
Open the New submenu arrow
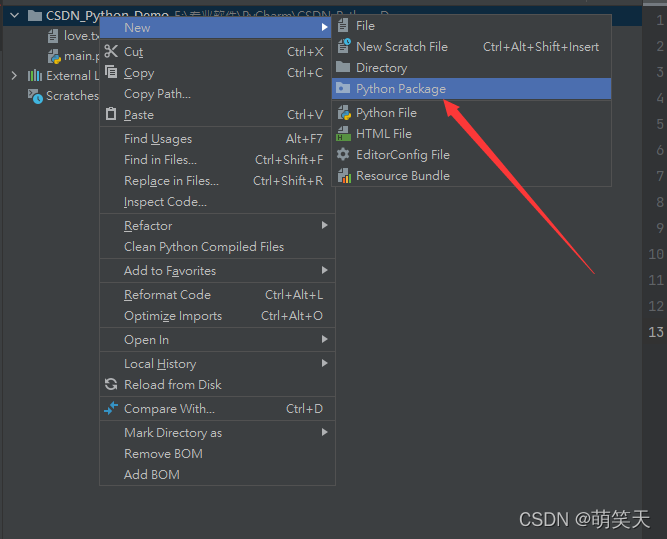point(325,27)
